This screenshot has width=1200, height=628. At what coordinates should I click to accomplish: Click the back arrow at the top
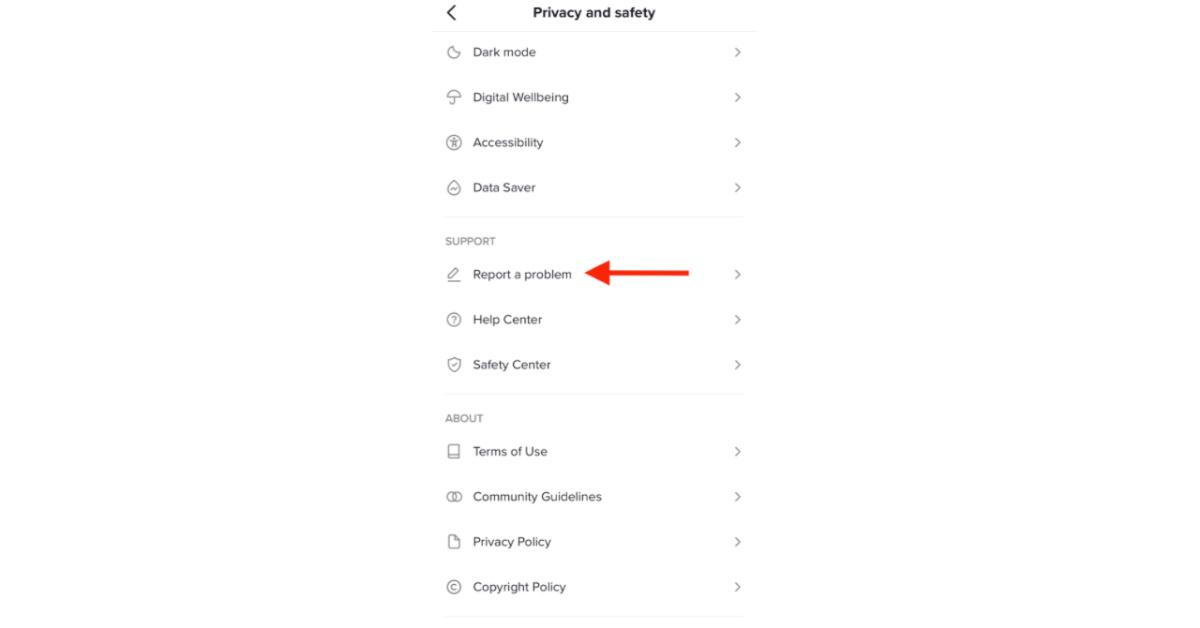point(450,13)
